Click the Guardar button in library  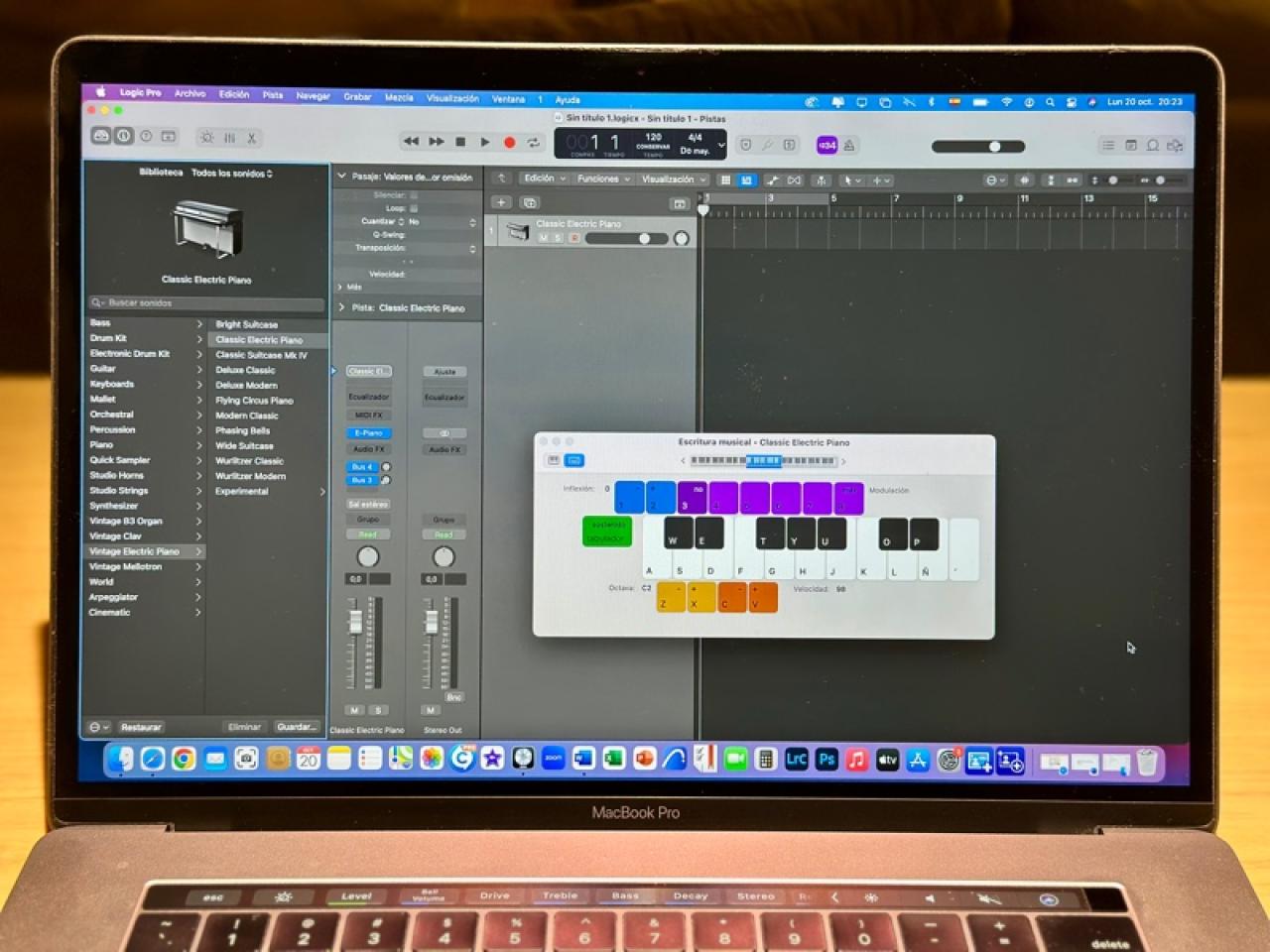pyautogui.click(x=296, y=727)
